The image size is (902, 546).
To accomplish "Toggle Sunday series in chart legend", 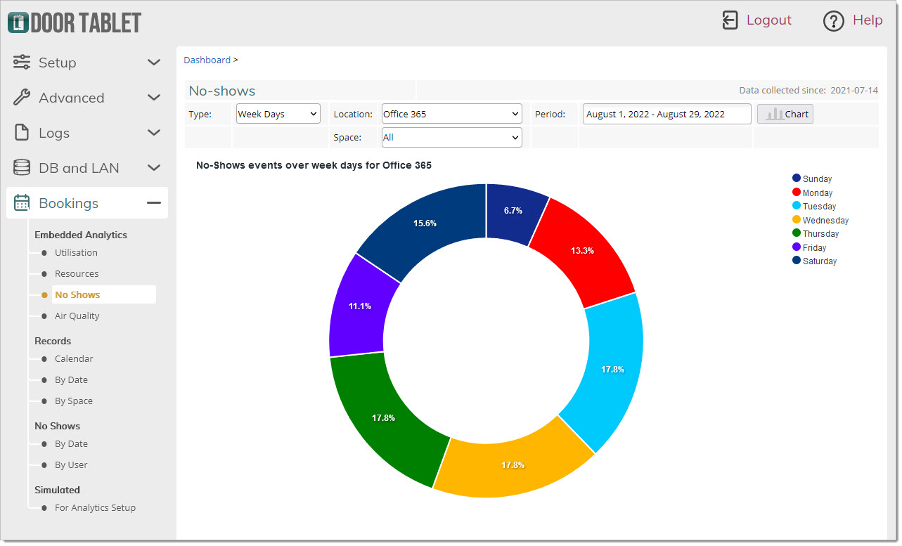I will pyautogui.click(x=816, y=179).
